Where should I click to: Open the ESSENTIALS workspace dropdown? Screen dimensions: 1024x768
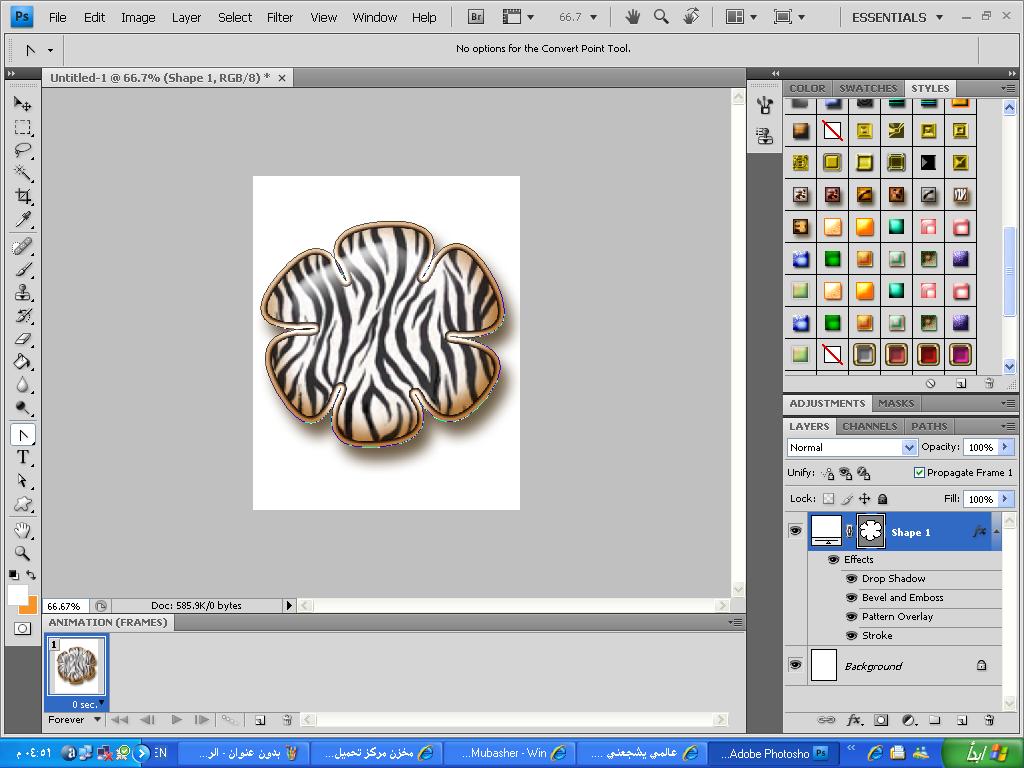pyautogui.click(x=897, y=17)
